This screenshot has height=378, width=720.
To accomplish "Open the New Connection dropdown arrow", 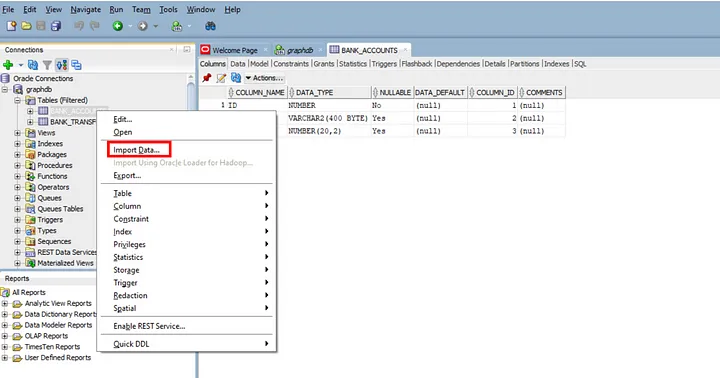I will pyautogui.click(x=21, y=65).
